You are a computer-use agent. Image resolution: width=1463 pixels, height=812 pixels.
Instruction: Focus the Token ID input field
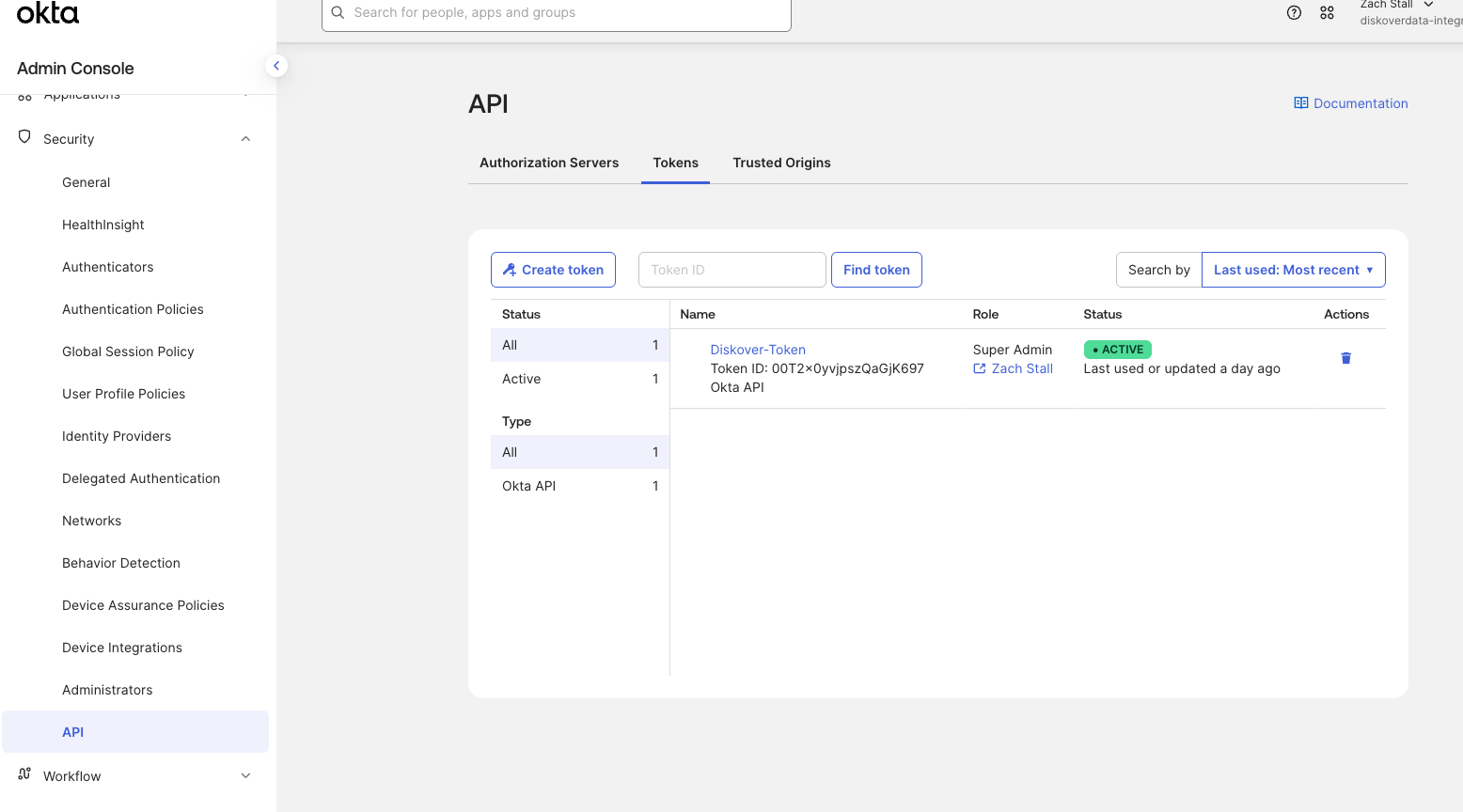(x=732, y=270)
